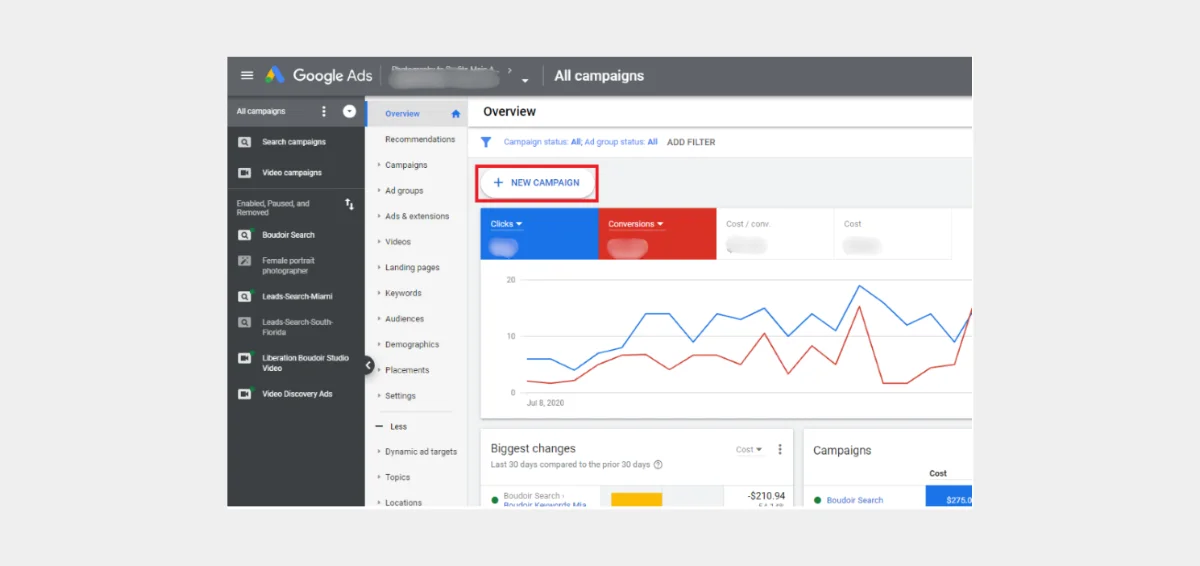Open the Conversions metric dropdown
Viewport: 1200px width, 566px height.
[636, 224]
